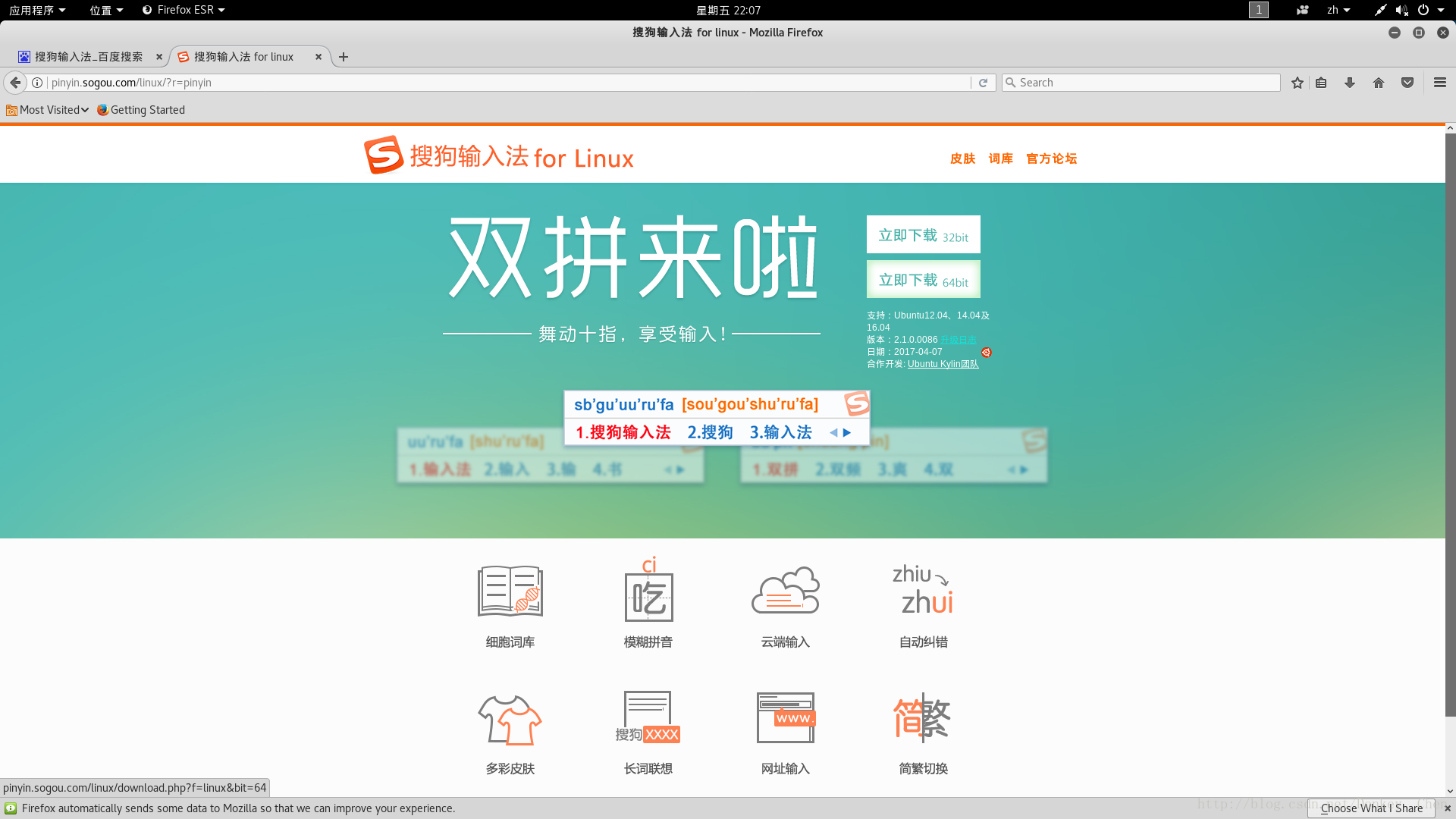Click the 细胞词库 label
Viewport: 1456px width, 819px height.
[x=510, y=642]
